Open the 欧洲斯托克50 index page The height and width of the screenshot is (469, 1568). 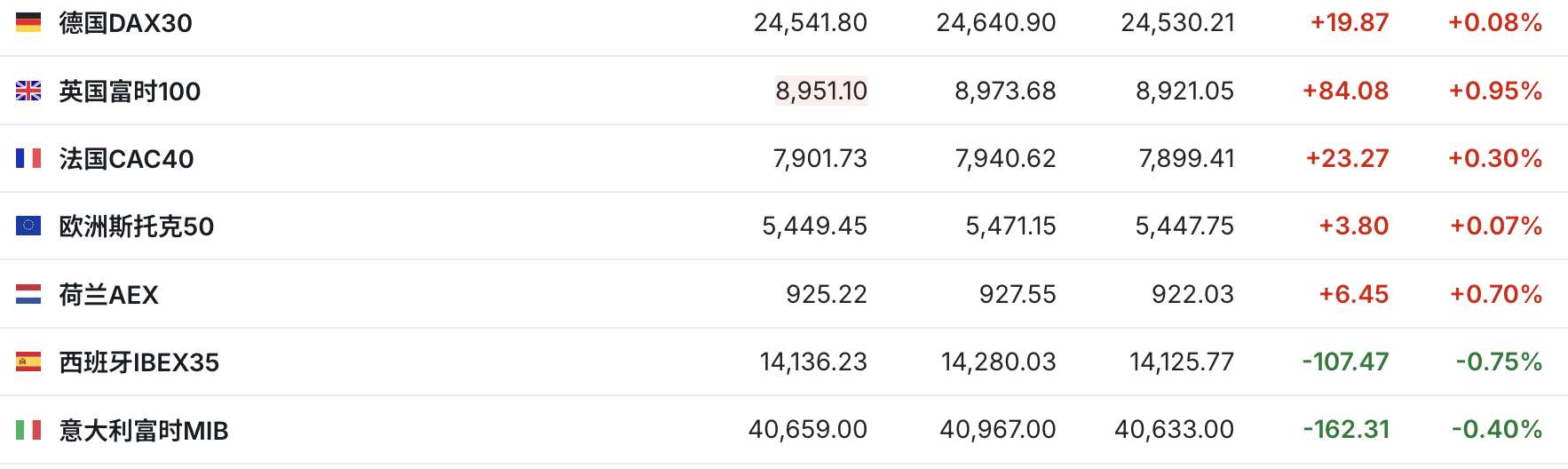[136, 227]
